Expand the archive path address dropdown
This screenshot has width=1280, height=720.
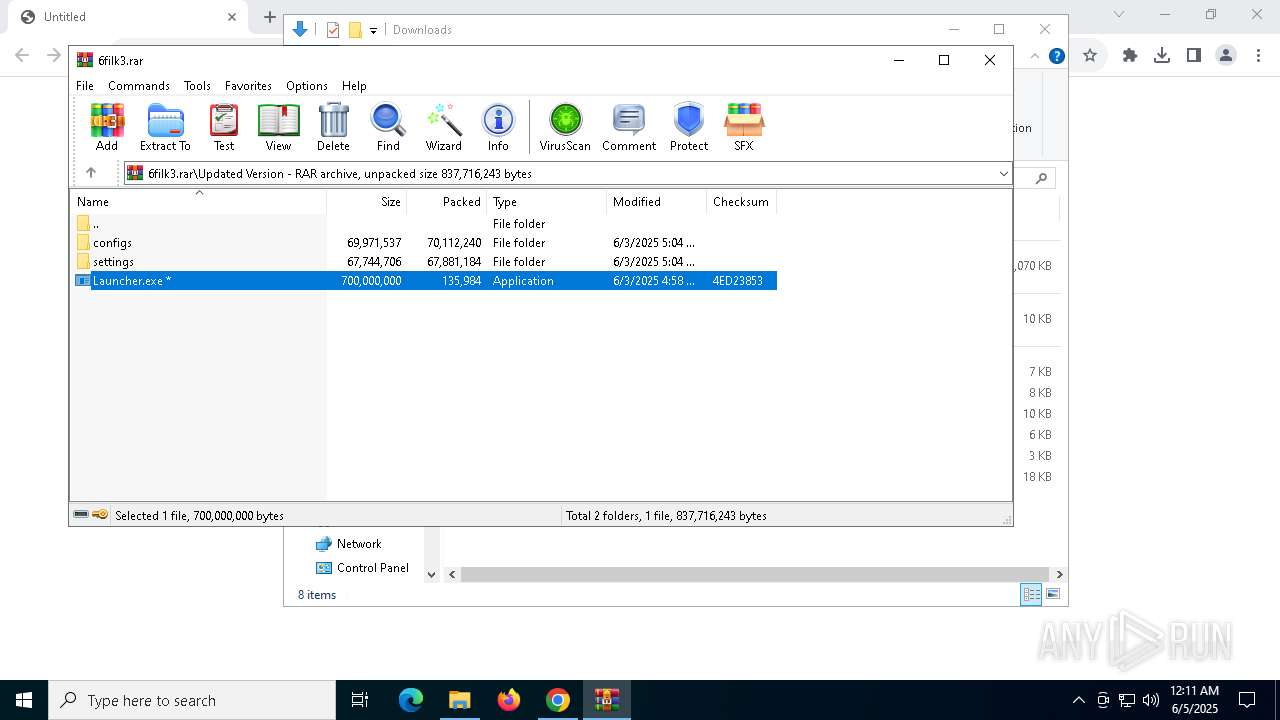point(1003,174)
